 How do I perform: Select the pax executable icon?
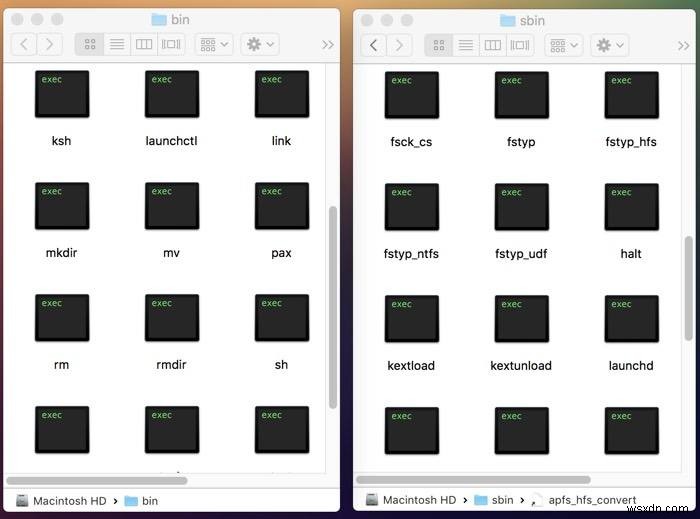click(x=282, y=206)
